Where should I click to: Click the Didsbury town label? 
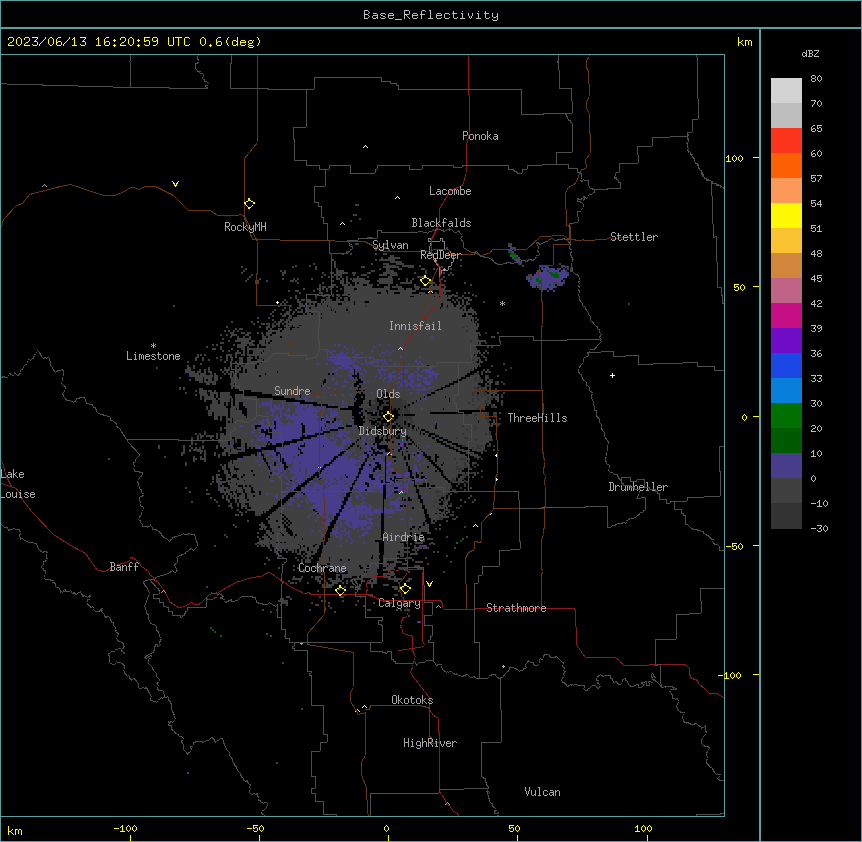(383, 431)
